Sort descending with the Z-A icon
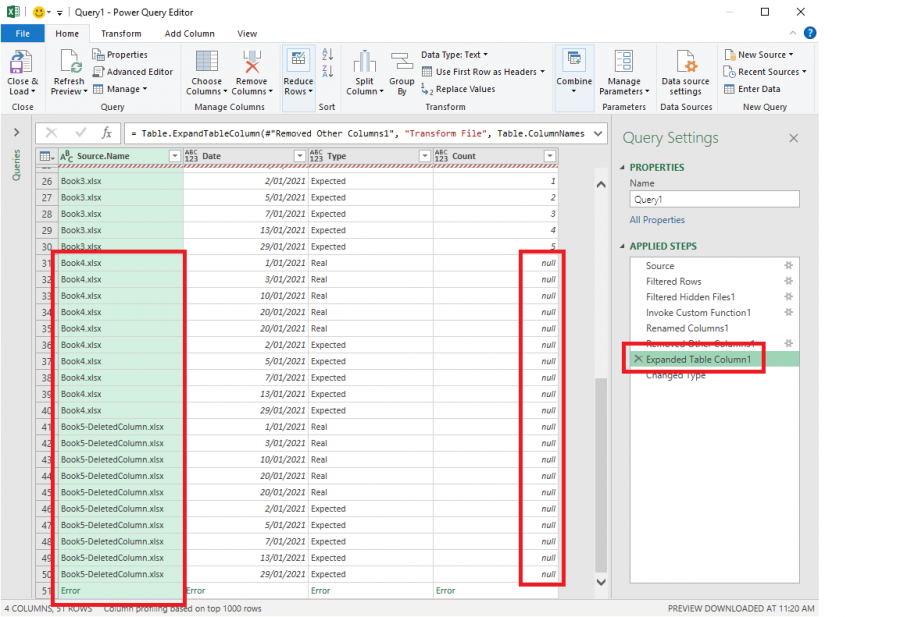This screenshot has height=617, width=900. [x=327, y=71]
